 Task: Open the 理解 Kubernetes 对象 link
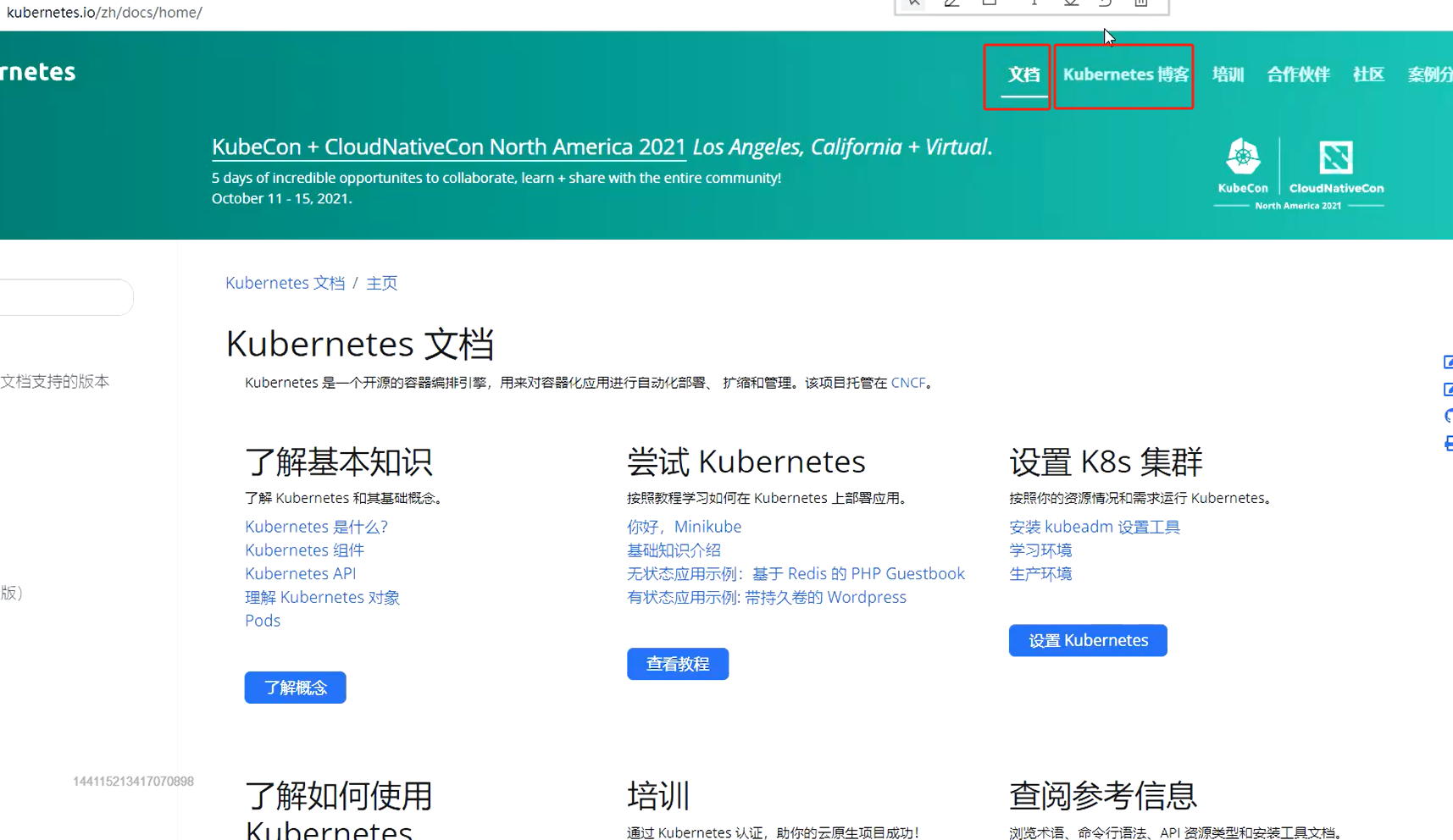[322, 597]
